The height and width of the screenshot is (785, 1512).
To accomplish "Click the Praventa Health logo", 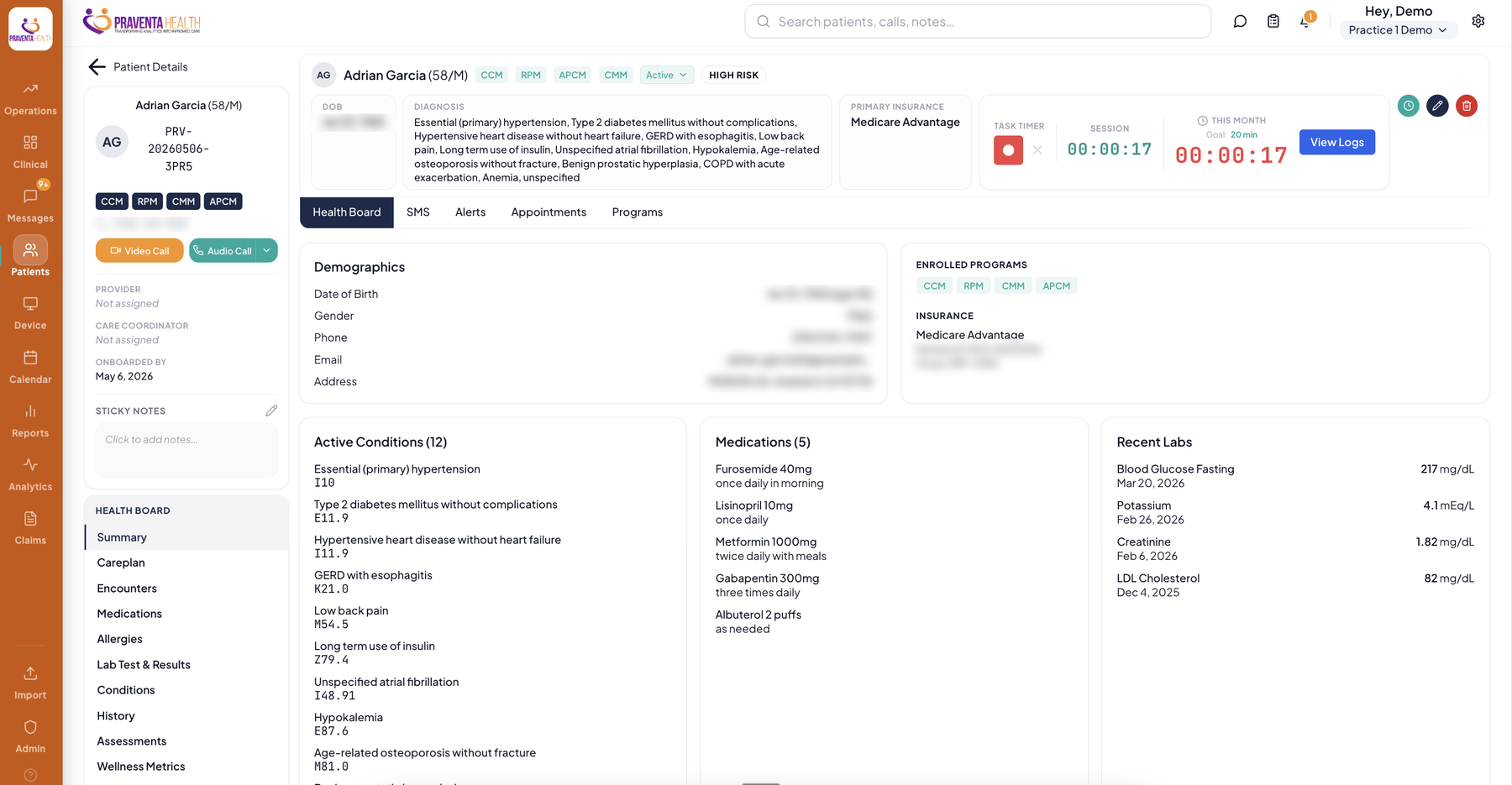I will click(x=142, y=21).
